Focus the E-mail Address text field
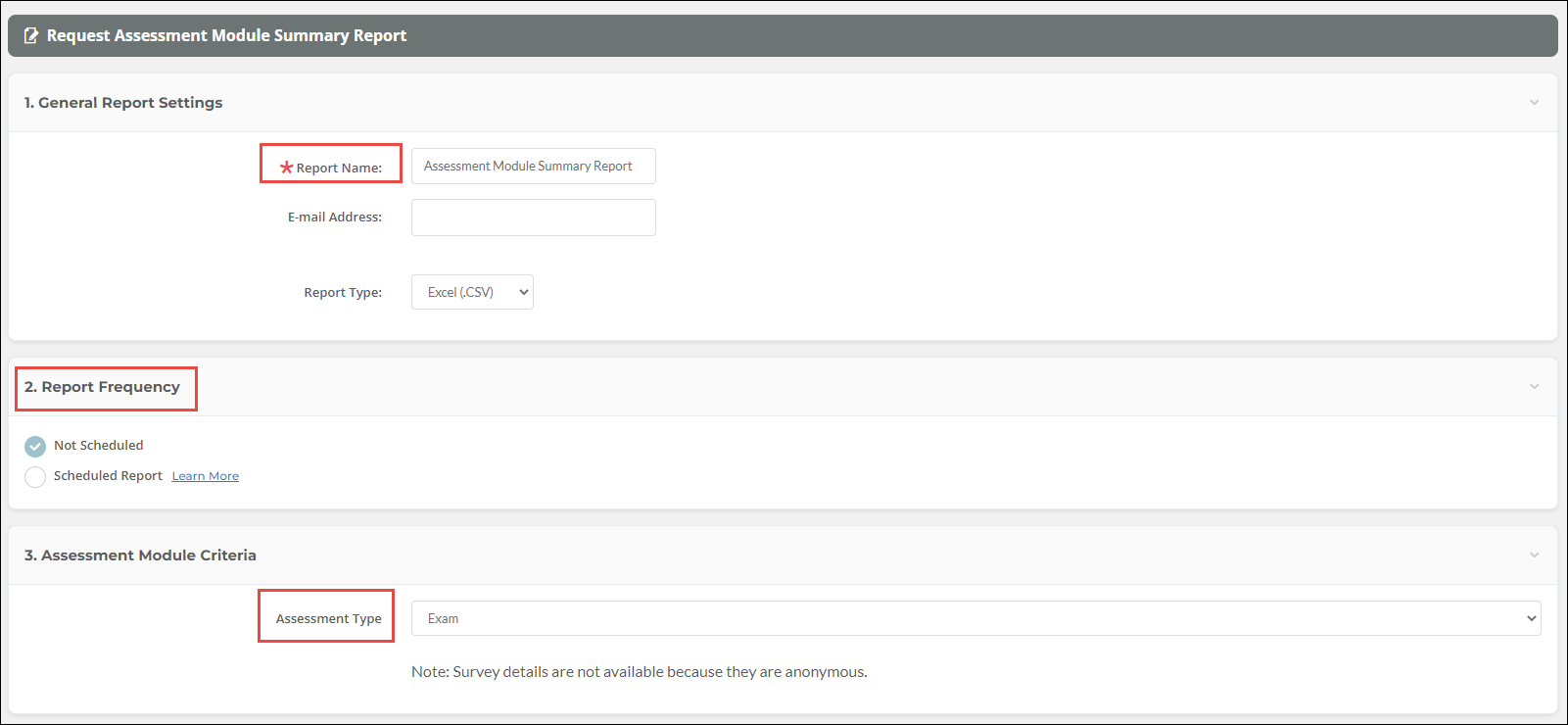The image size is (1568, 725). [x=533, y=217]
